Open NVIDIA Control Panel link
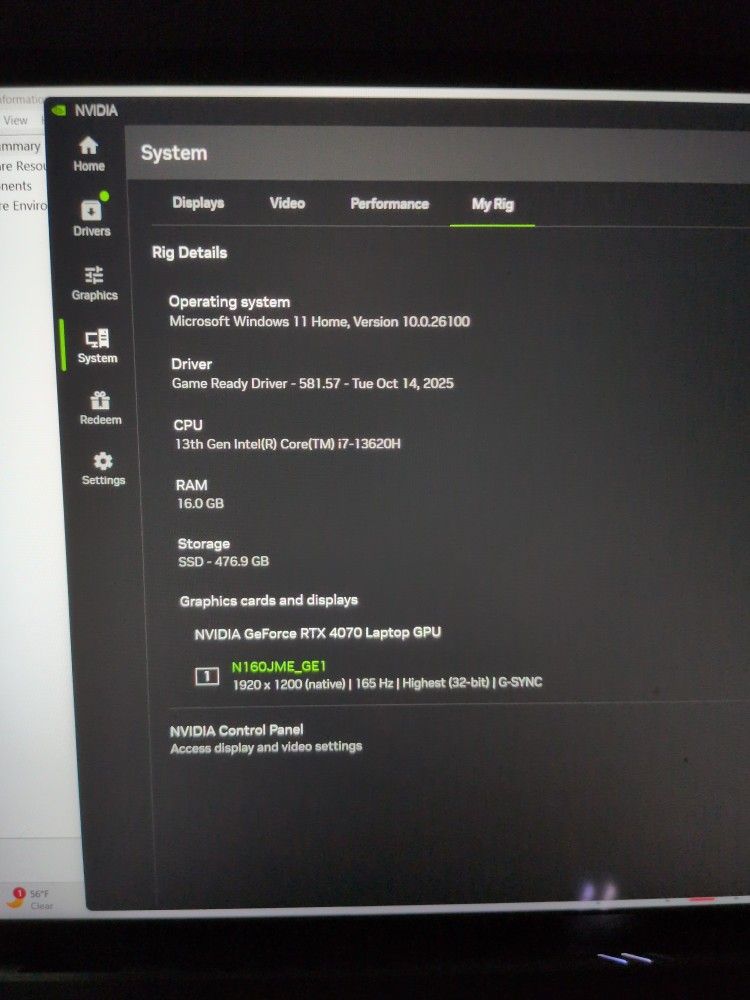Viewport: 750px width, 1000px height. [x=237, y=730]
